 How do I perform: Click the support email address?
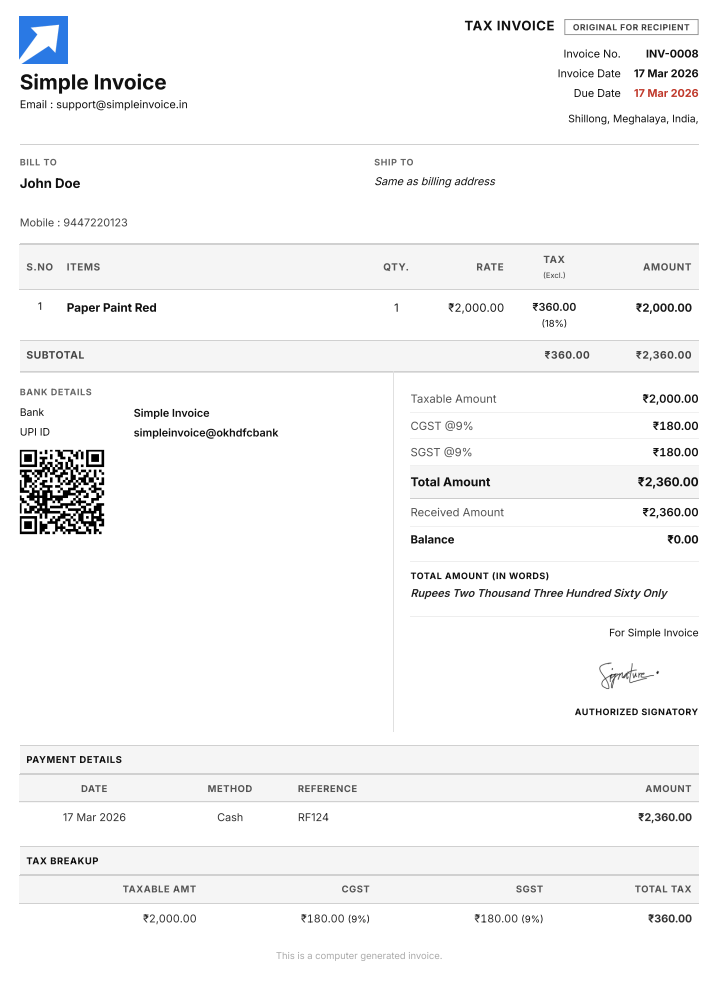click(x=122, y=104)
